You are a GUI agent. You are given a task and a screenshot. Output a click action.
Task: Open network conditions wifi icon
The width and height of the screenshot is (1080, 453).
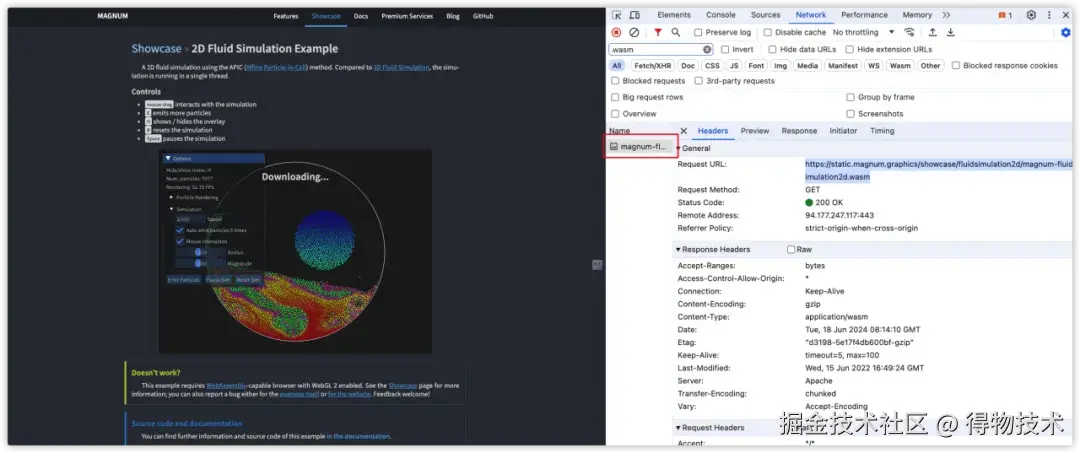[x=909, y=32]
